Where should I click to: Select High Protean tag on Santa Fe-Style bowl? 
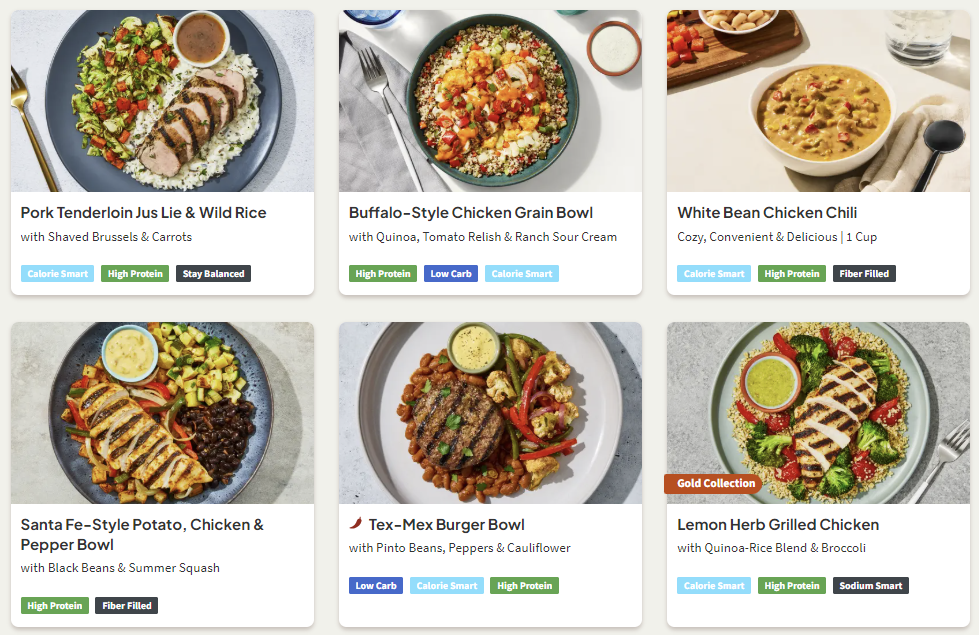pyautogui.click(x=55, y=606)
